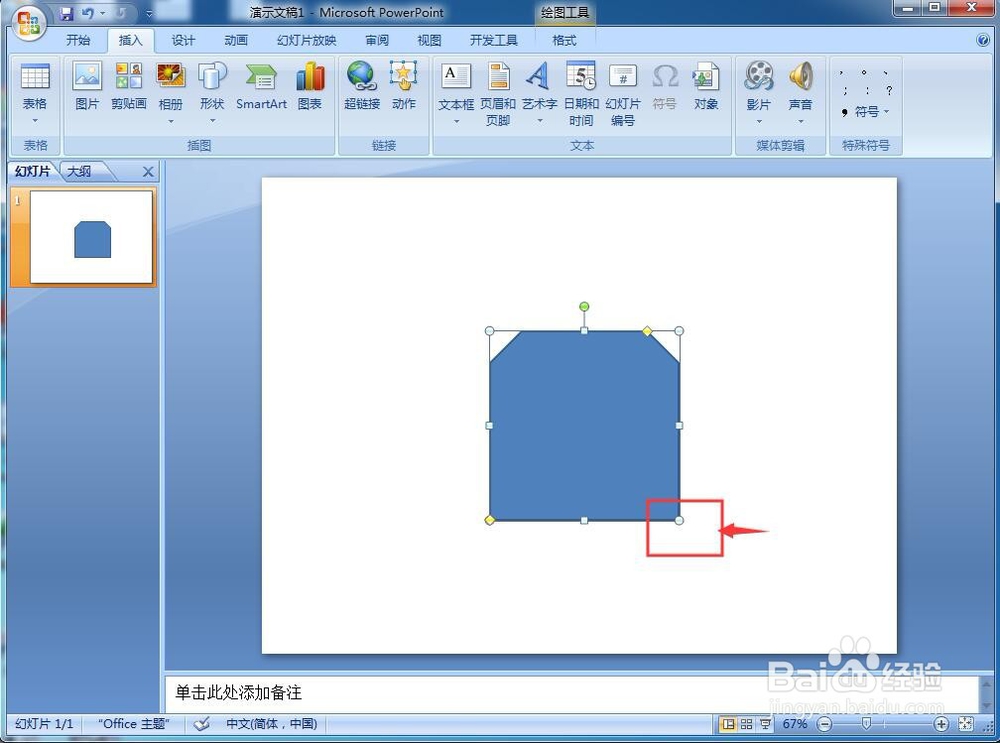
Task: Expand the 表格 table dropdown arrow
Action: [x=35, y=121]
